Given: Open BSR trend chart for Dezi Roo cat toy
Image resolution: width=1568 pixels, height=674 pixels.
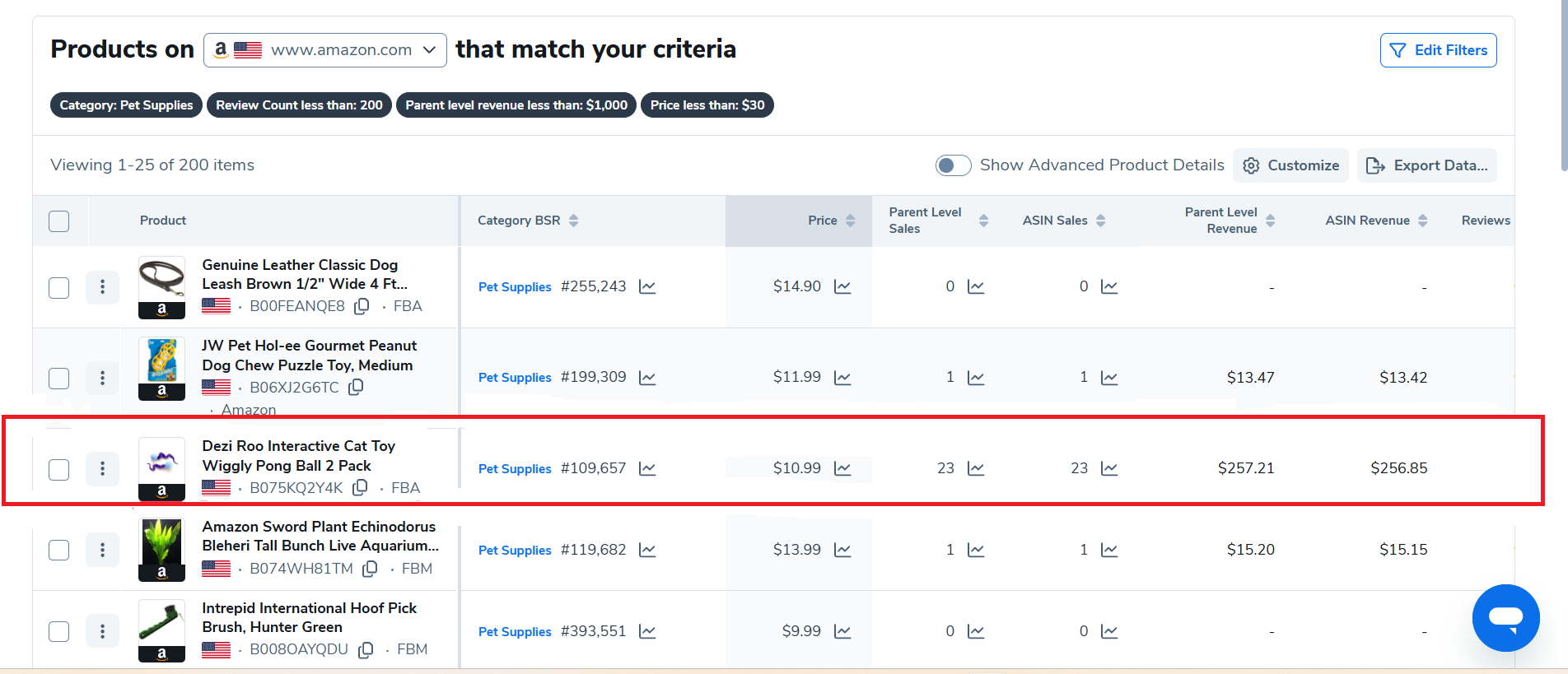Looking at the screenshot, I should (647, 468).
